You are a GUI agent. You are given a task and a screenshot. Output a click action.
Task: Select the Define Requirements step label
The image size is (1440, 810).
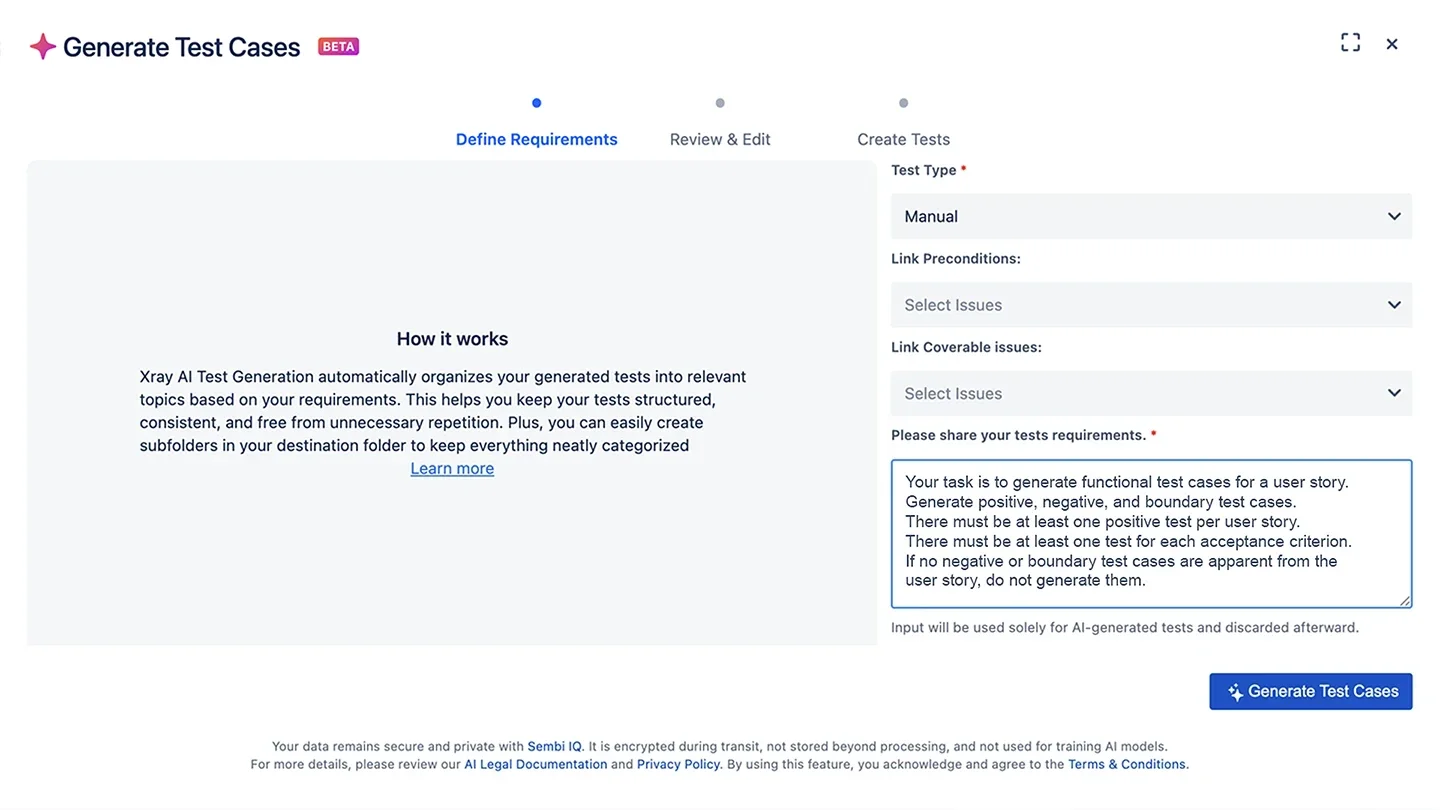pyautogui.click(x=537, y=139)
